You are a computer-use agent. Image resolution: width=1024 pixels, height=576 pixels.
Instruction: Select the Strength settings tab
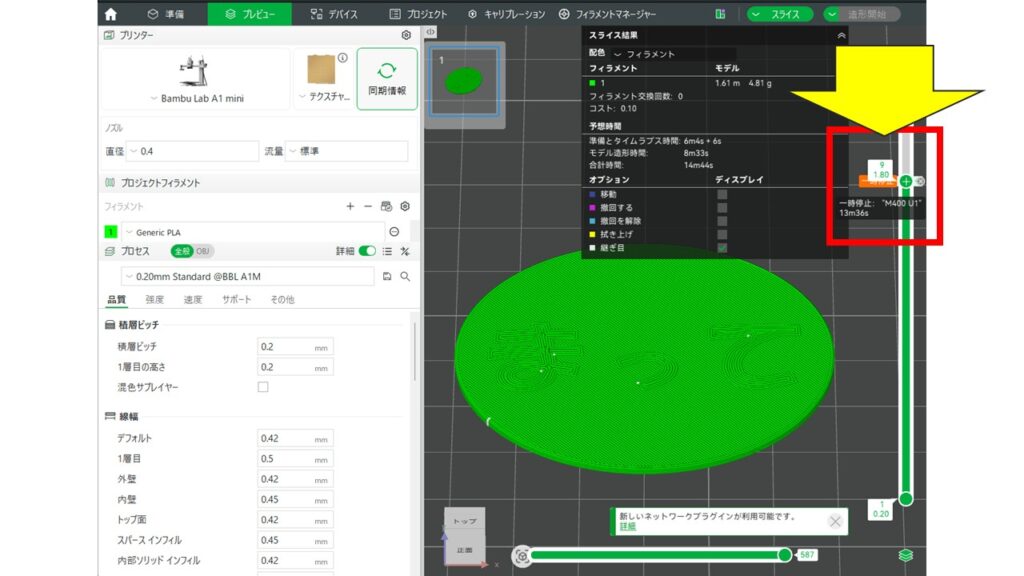[x=155, y=299]
